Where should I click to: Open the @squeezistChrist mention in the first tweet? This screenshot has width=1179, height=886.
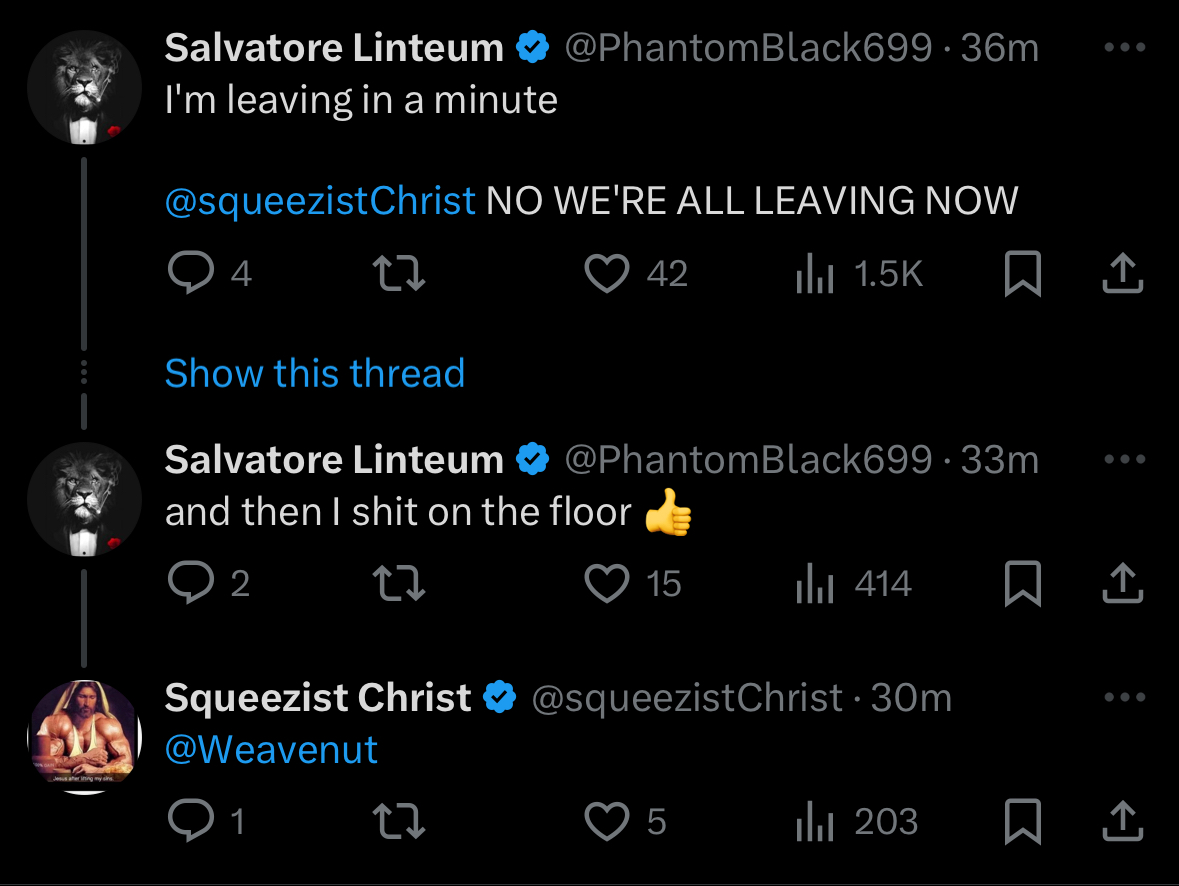pyautogui.click(x=320, y=200)
